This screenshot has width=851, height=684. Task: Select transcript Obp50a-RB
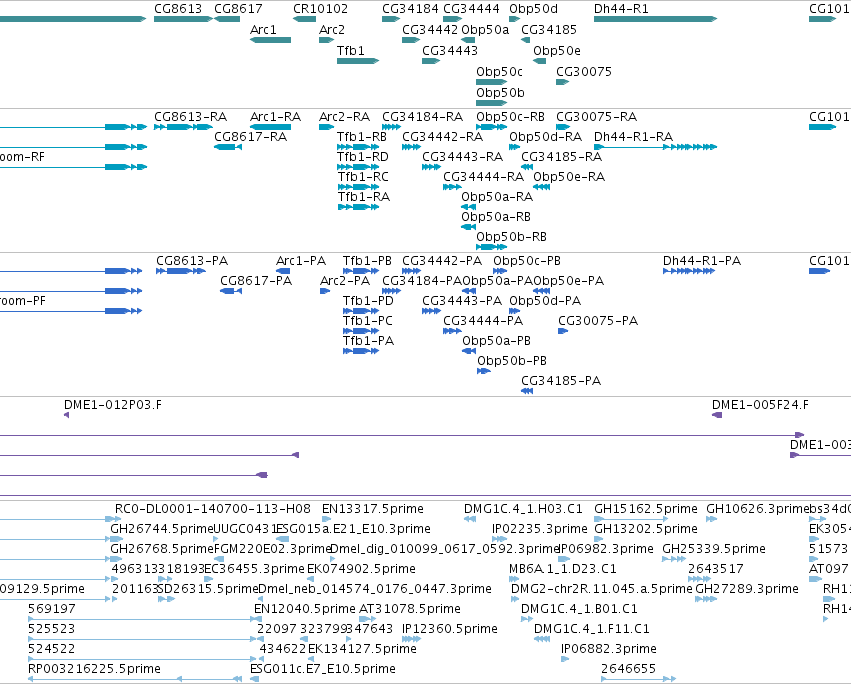pyautogui.click(x=496, y=217)
